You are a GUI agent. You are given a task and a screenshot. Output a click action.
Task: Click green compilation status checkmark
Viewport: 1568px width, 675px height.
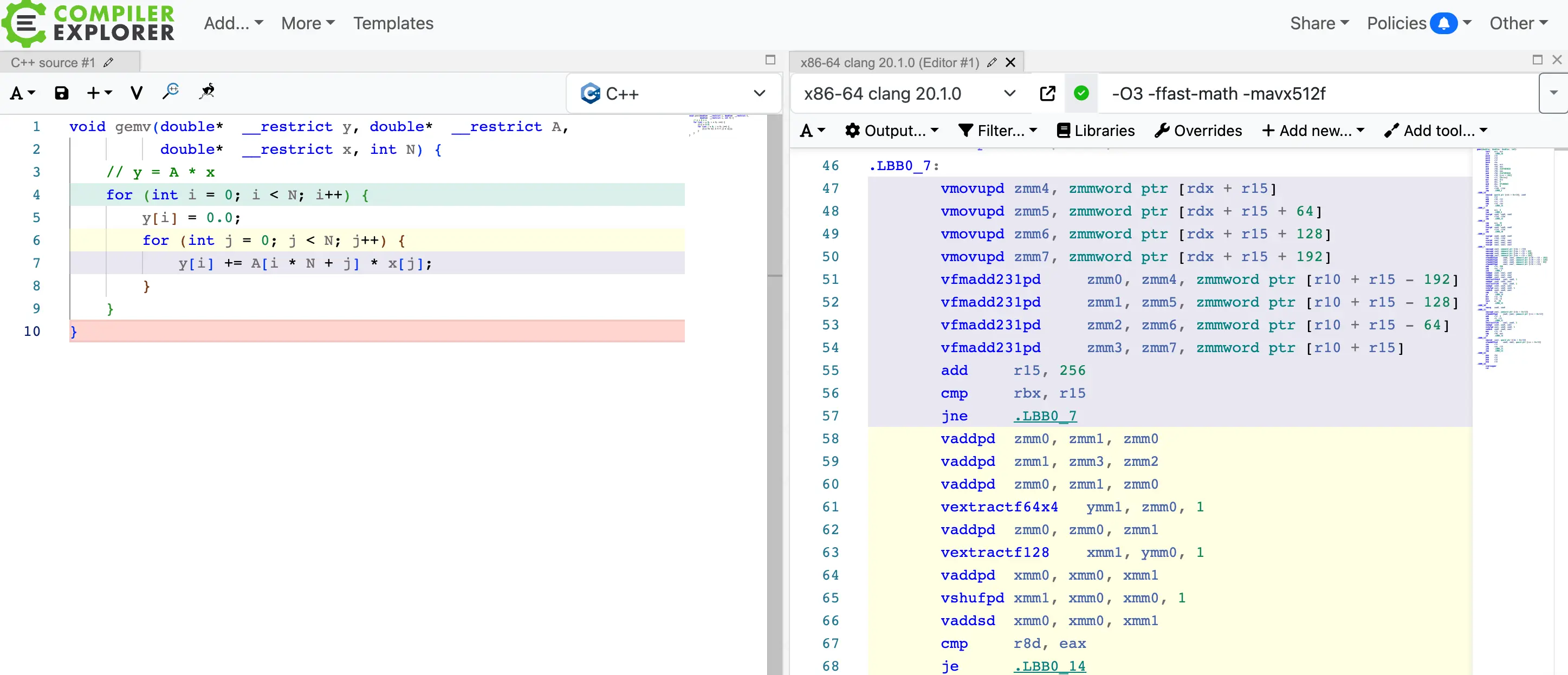1081,94
